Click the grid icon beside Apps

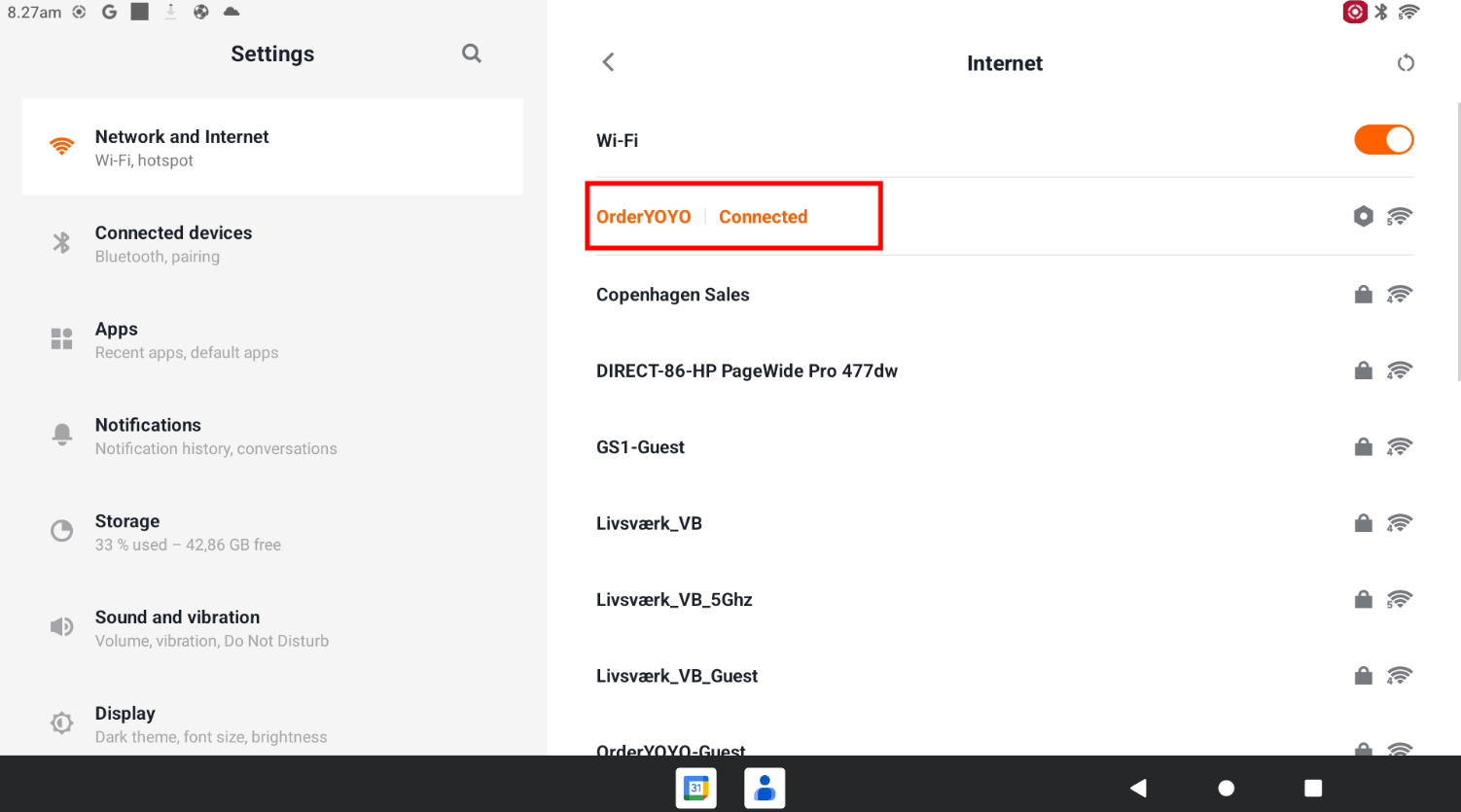click(x=62, y=338)
